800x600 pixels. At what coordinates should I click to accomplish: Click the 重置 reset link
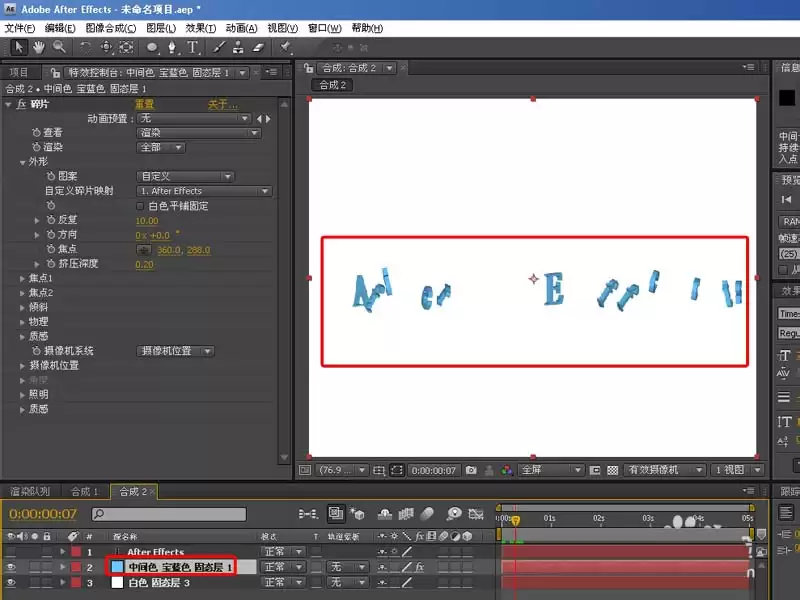tap(144, 104)
